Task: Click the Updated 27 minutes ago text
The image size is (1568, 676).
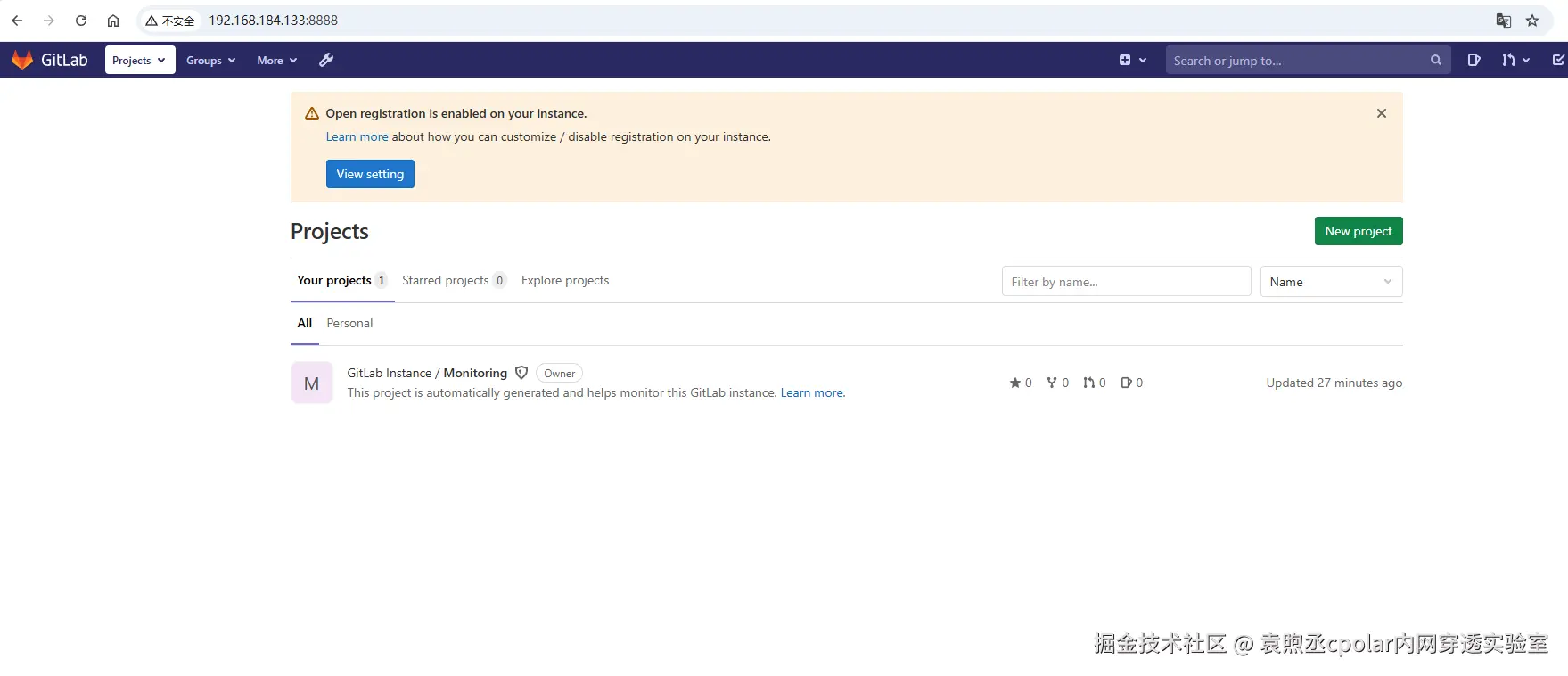Action: (x=1334, y=383)
